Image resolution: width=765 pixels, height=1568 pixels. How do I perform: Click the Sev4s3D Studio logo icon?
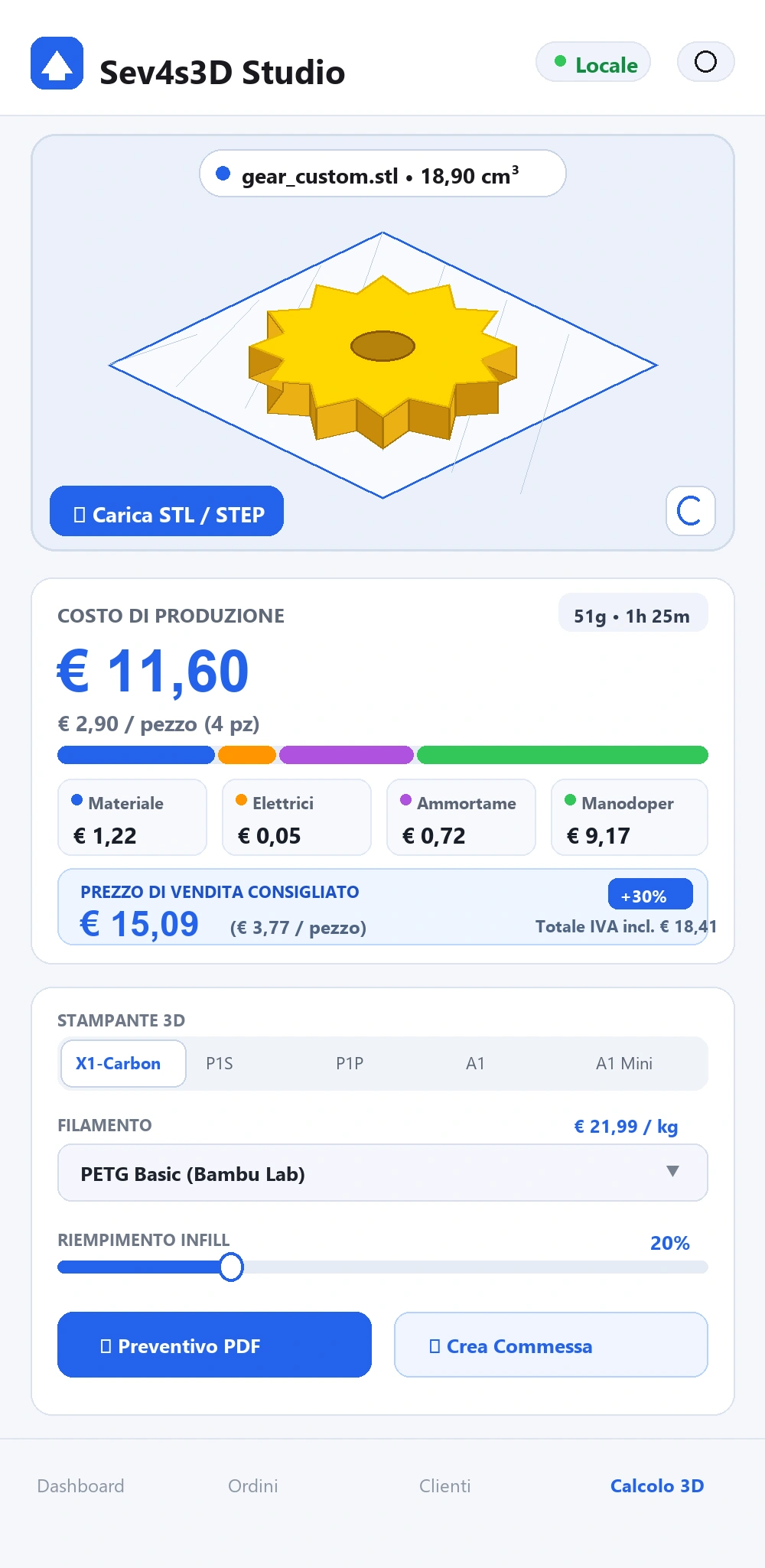[57, 63]
